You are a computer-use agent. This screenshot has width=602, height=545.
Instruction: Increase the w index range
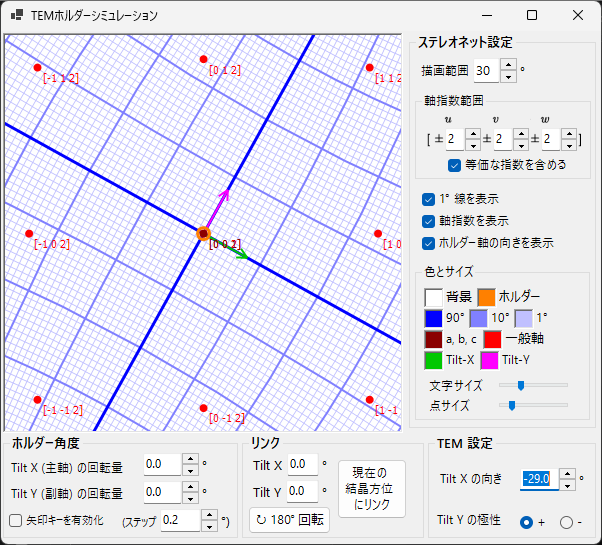click(569, 134)
